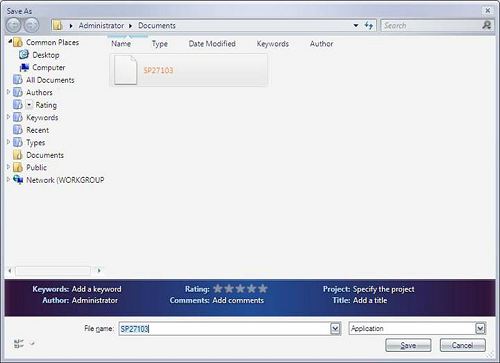Click the refresh icon beside address bar

click(368, 25)
